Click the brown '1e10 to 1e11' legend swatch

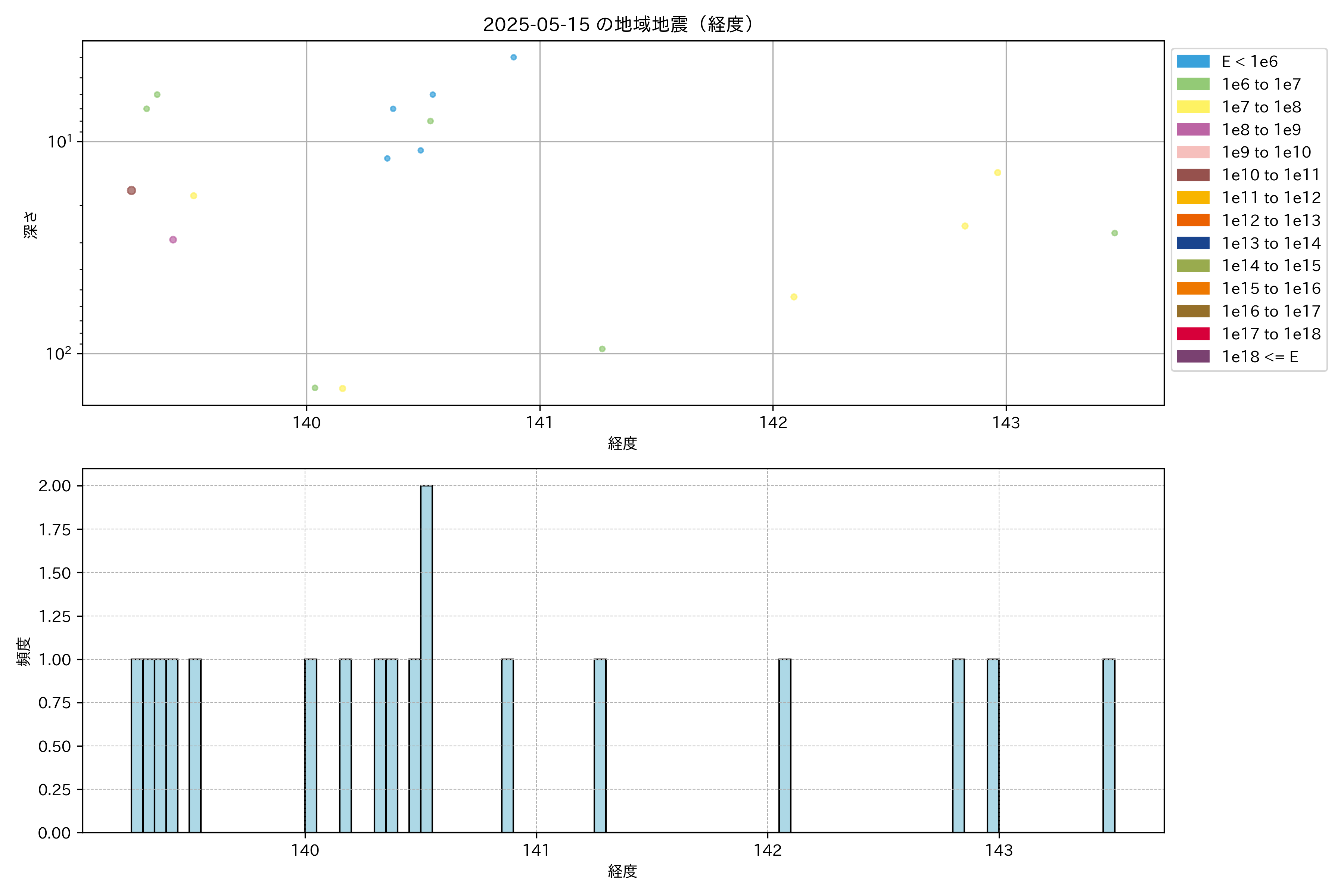[x=1192, y=175]
